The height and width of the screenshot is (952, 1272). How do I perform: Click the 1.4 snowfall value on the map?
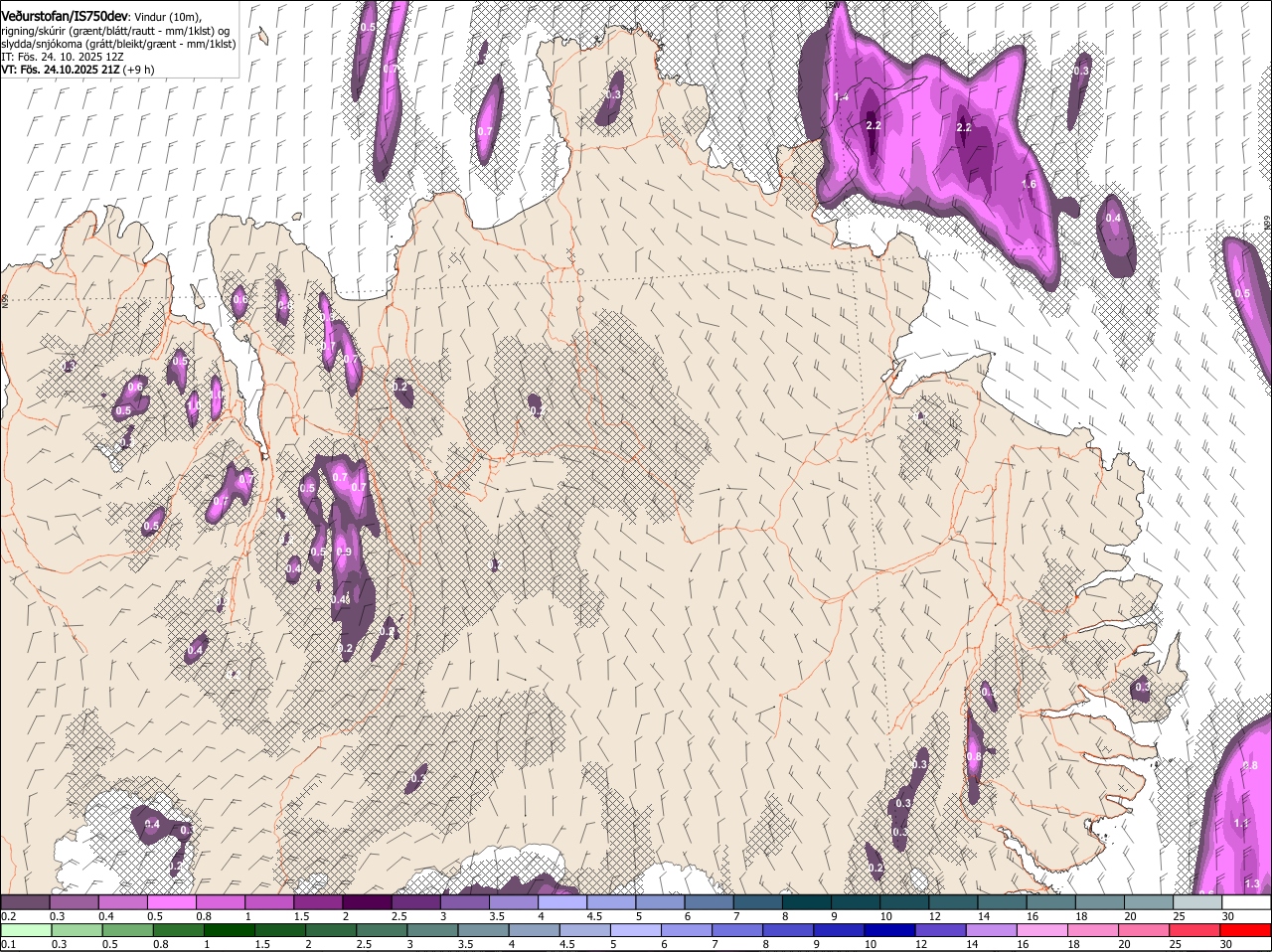(842, 96)
